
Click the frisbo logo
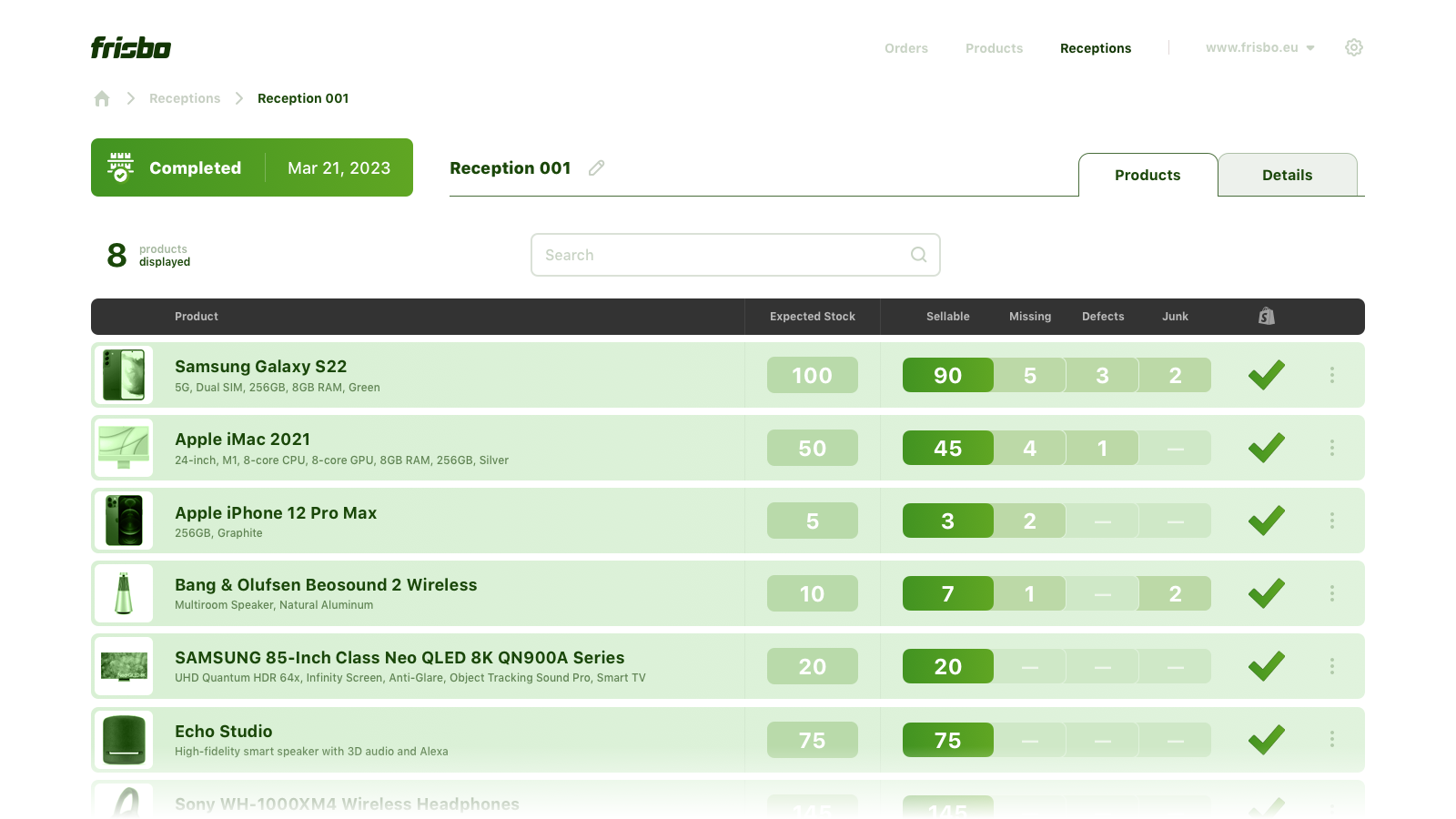pyautogui.click(x=131, y=47)
